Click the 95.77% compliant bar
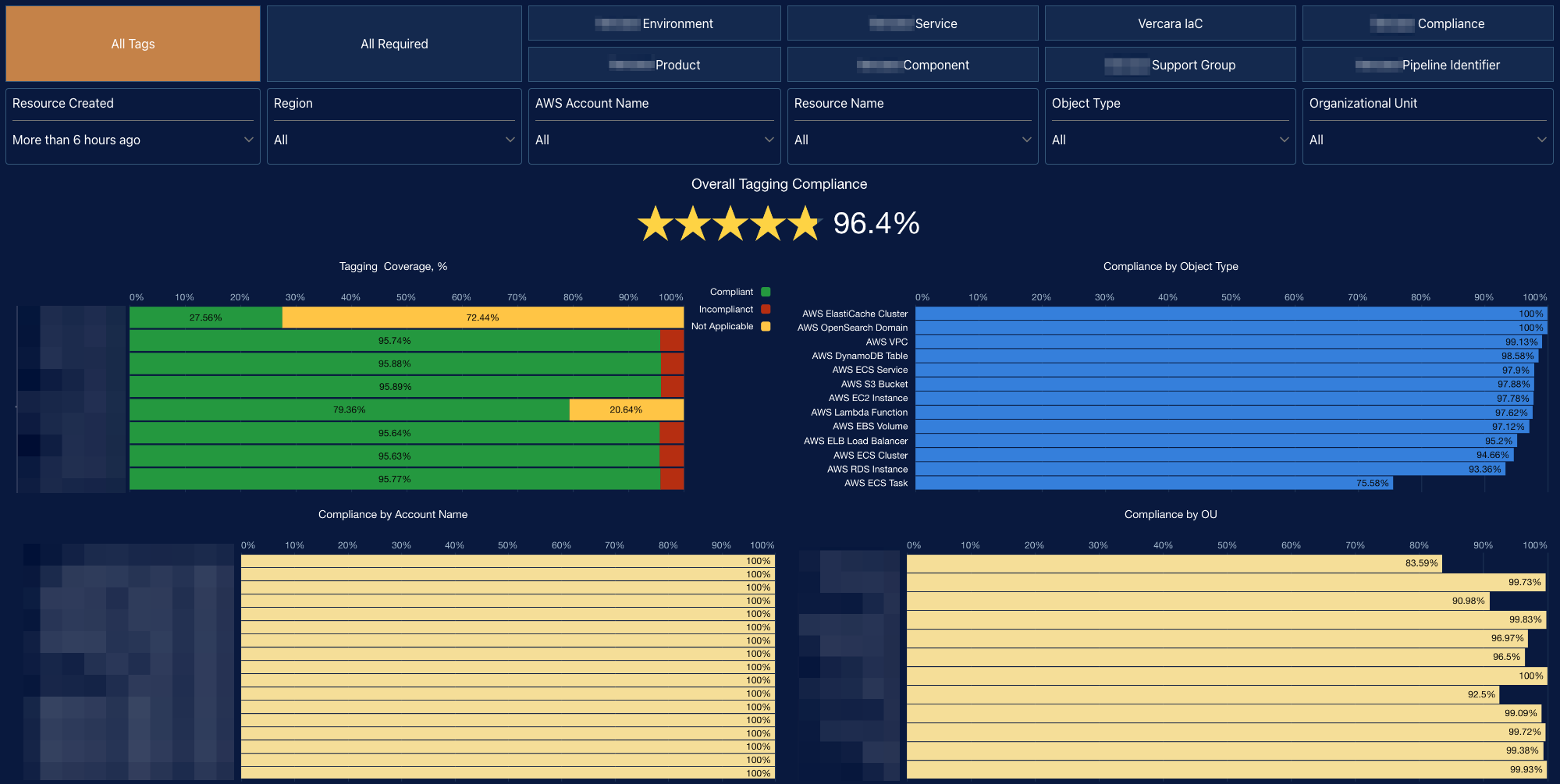 (395, 479)
